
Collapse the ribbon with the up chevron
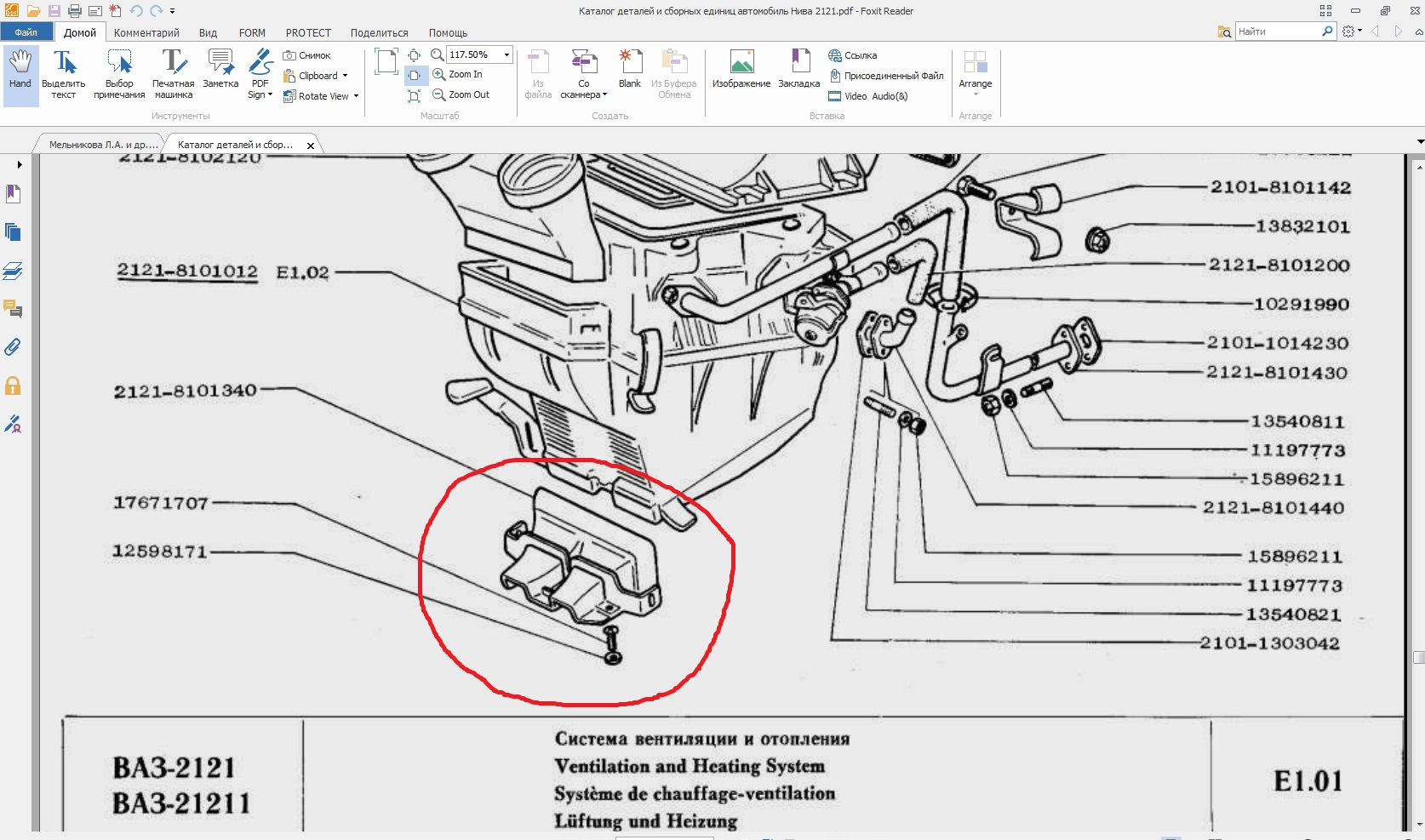1418,31
